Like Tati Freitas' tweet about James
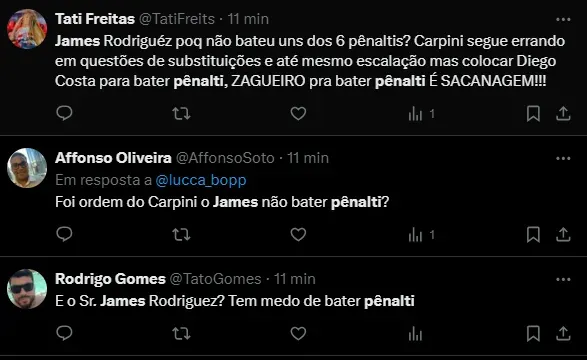 click(x=298, y=113)
